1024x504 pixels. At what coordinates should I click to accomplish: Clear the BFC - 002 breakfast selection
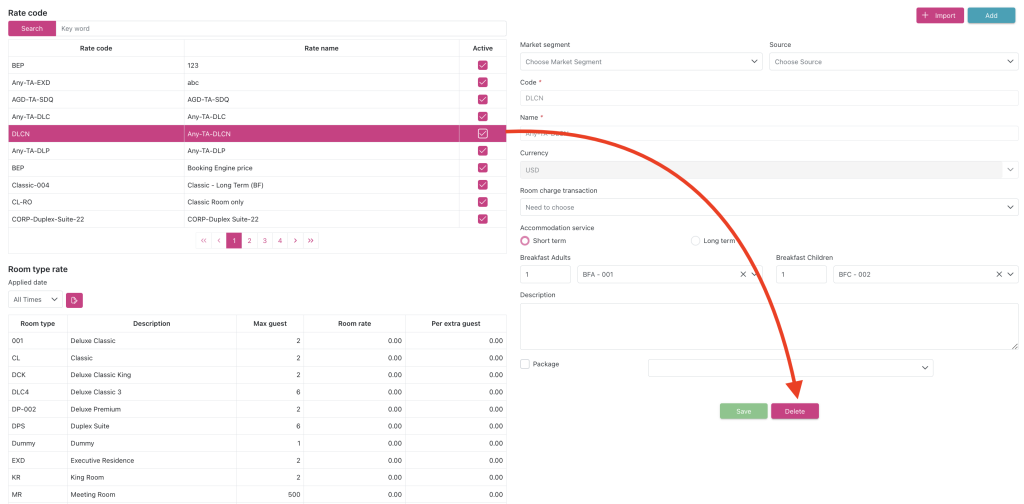pyautogui.click(x=998, y=274)
